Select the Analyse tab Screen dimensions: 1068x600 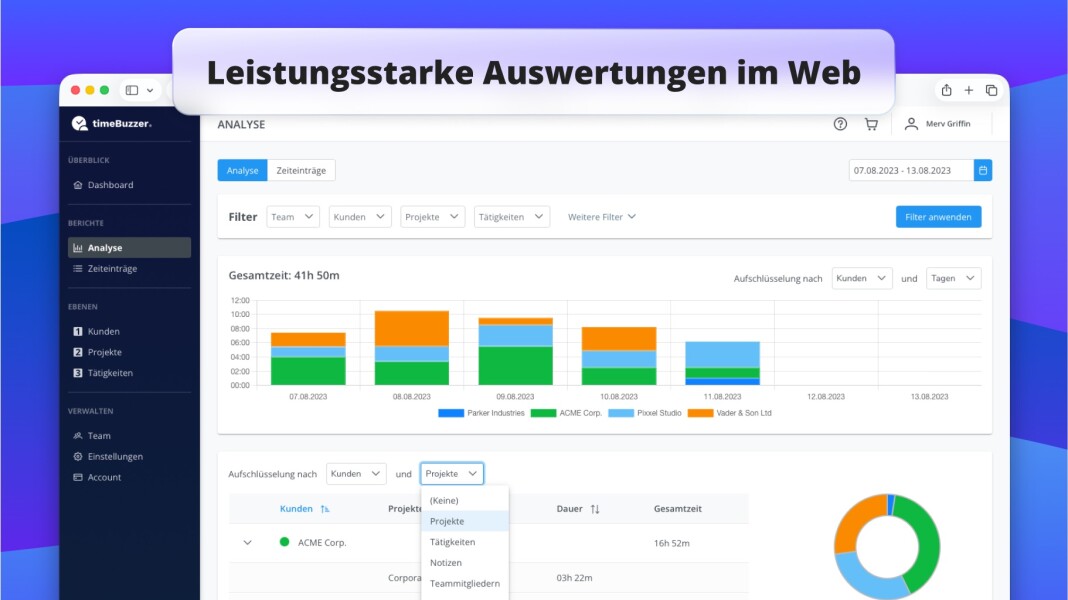click(241, 169)
